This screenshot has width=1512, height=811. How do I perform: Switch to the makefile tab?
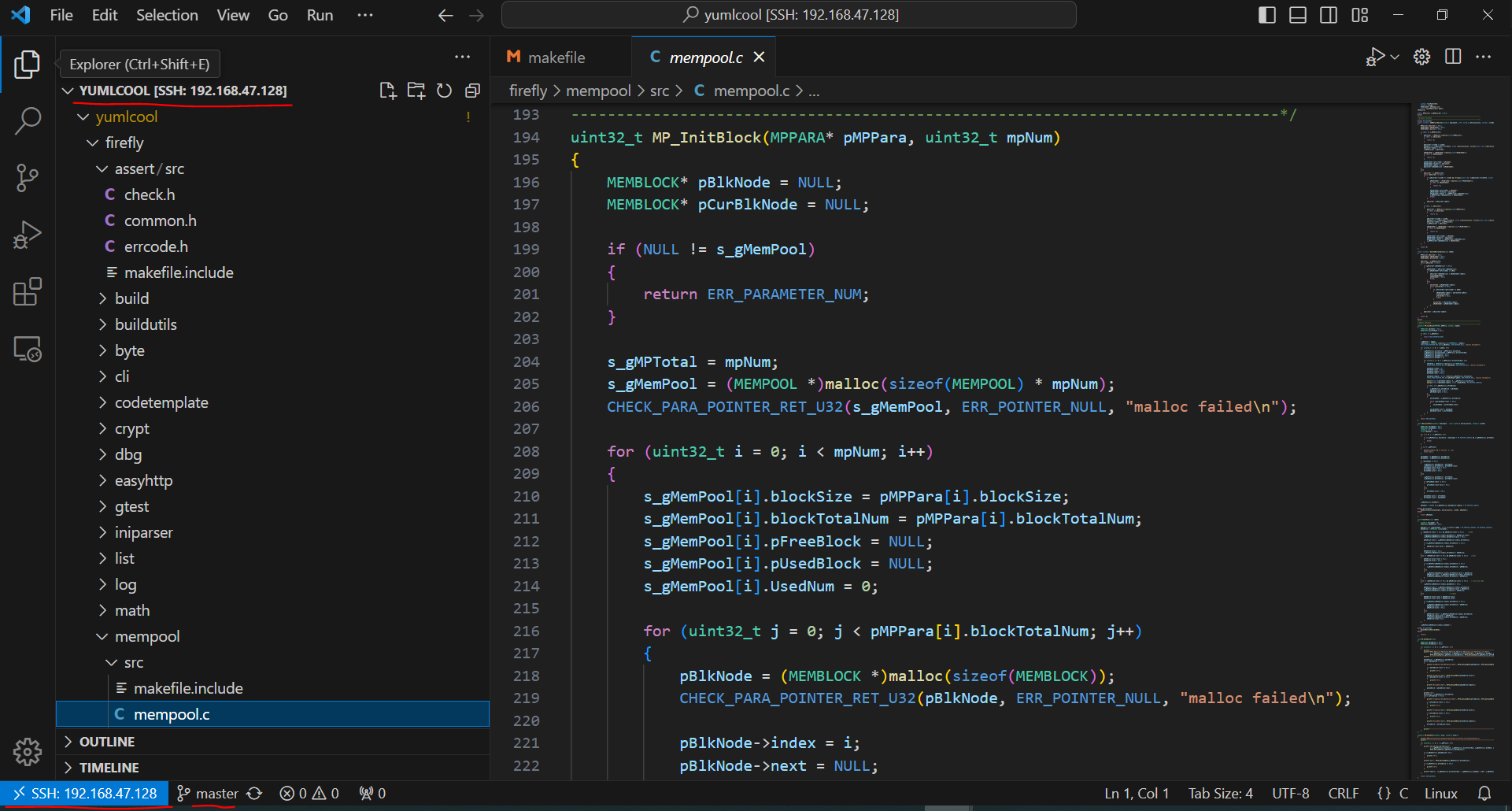tap(556, 57)
